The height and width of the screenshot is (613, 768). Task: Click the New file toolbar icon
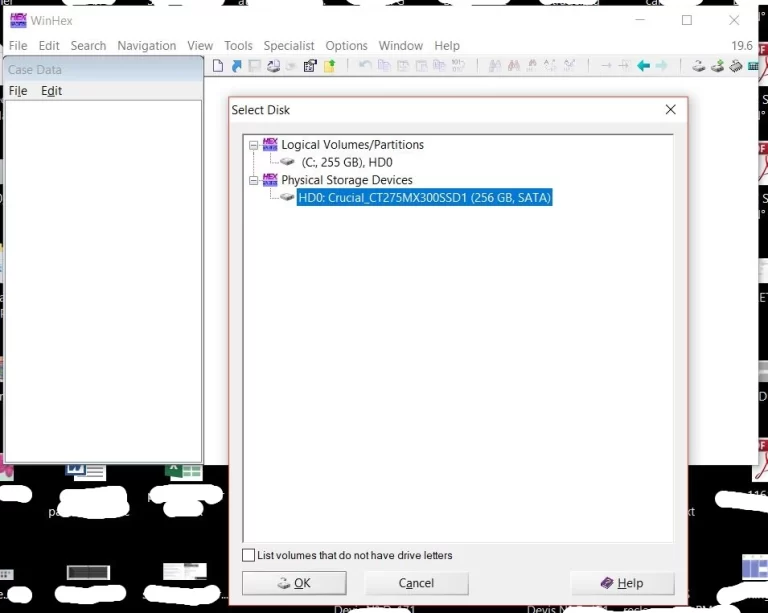click(x=218, y=66)
